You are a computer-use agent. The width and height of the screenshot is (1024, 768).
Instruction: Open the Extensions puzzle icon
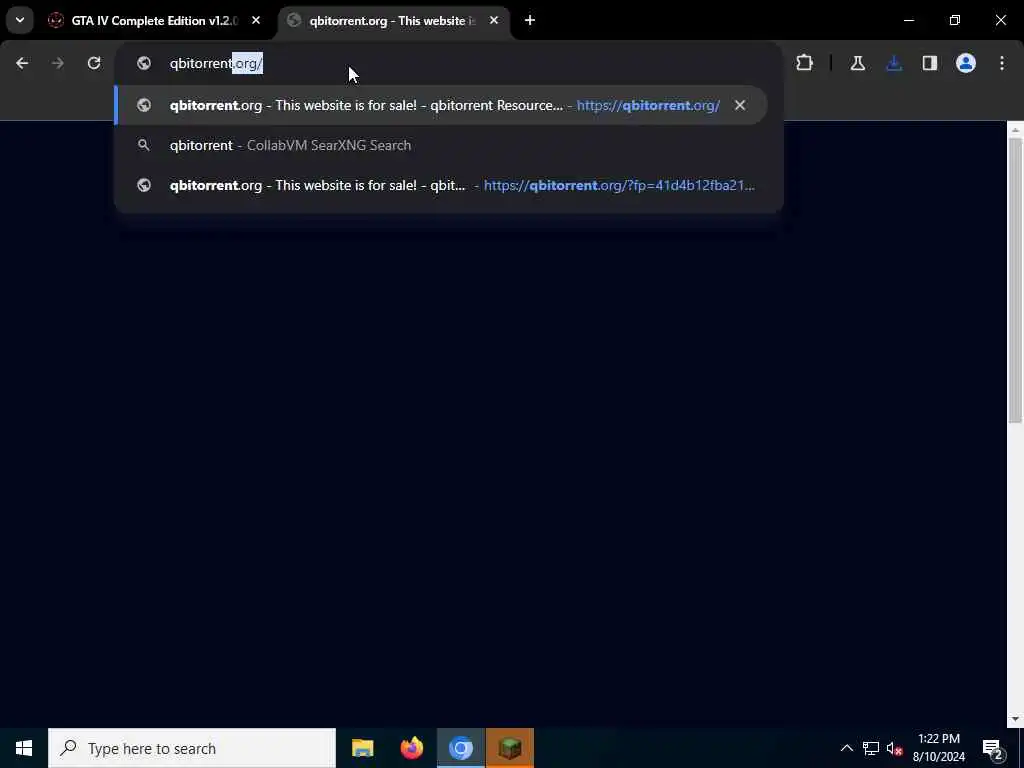tap(805, 63)
